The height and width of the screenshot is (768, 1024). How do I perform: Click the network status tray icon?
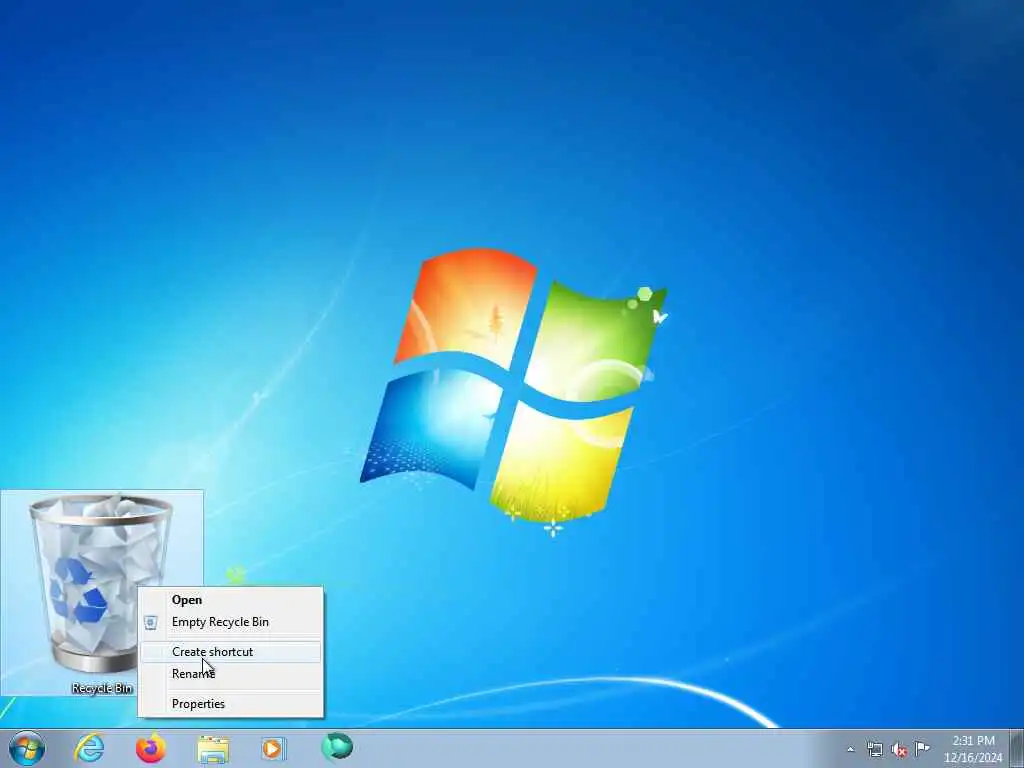874,749
